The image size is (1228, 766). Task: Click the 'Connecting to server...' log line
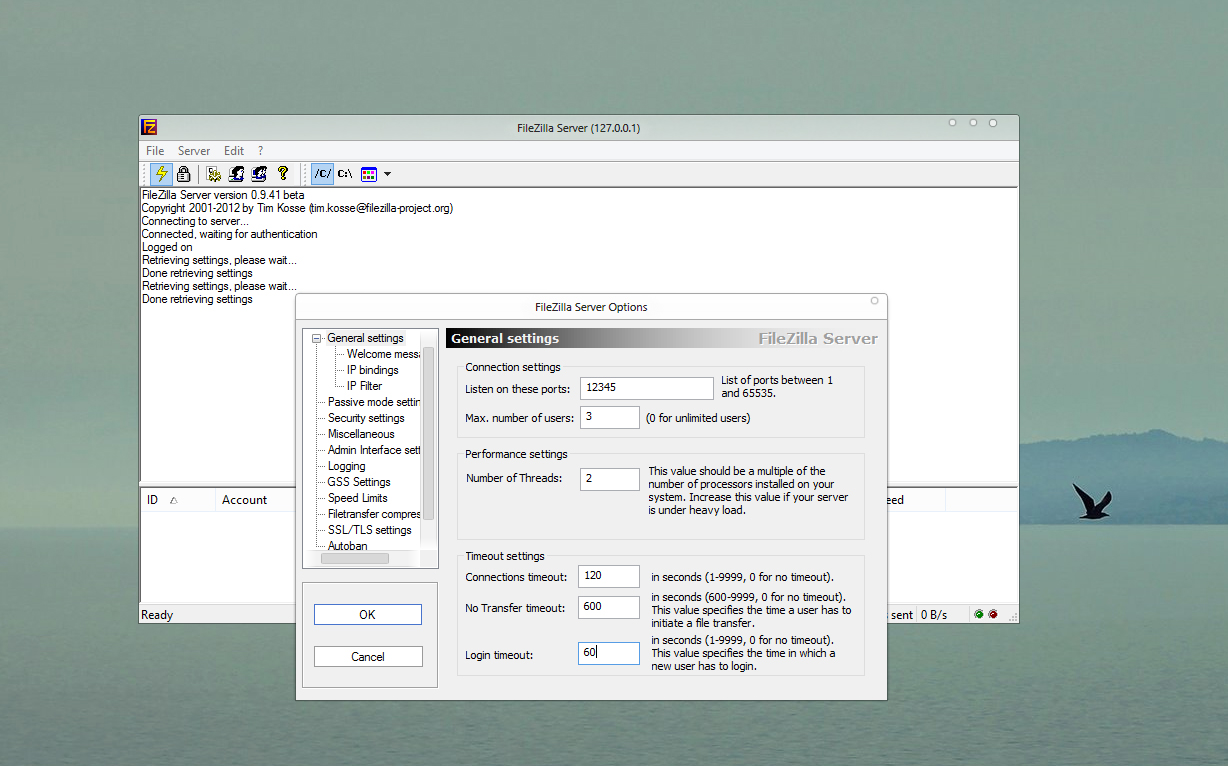click(x=195, y=221)
